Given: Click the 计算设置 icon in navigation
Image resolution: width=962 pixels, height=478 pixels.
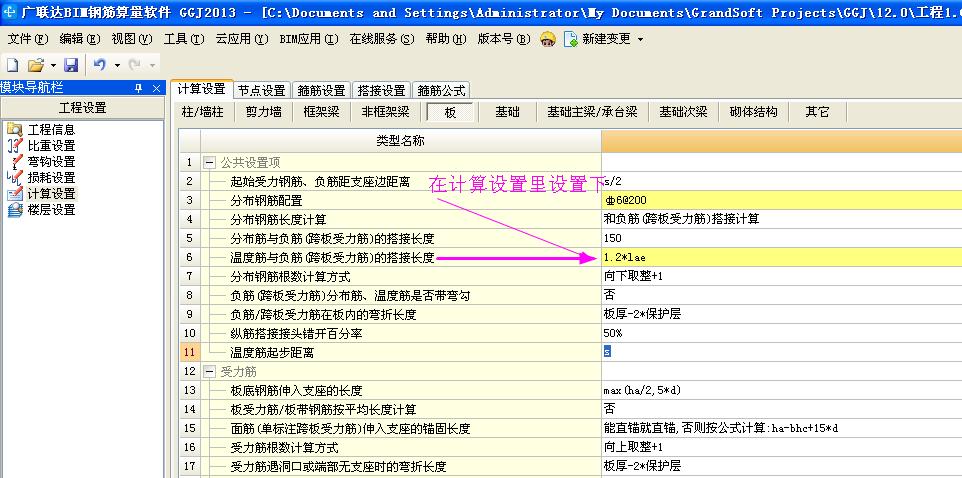Looking at the screenshot, I should coord(14,193).
